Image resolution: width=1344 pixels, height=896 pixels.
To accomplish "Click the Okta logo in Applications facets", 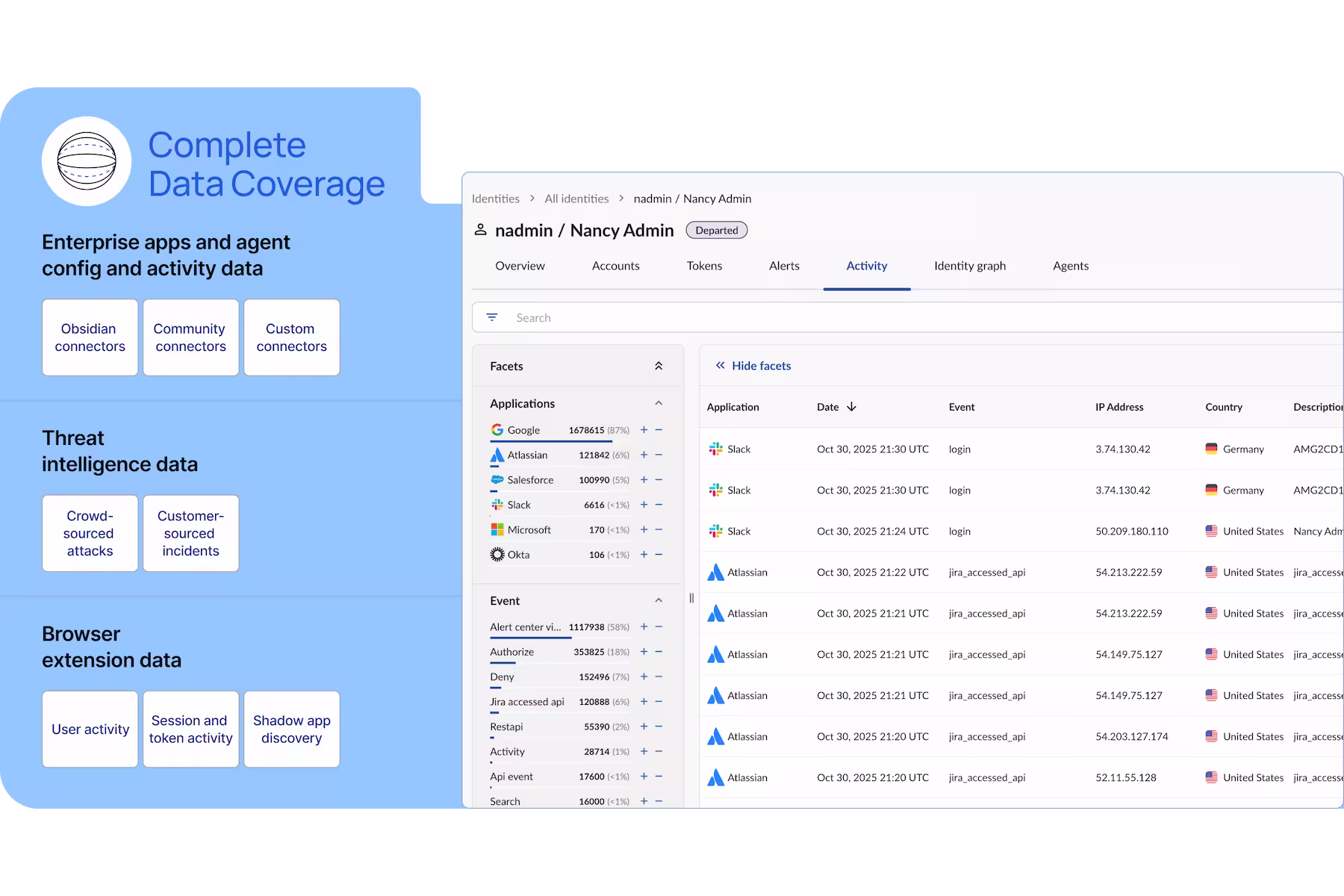I will click(x=497, y=555).
